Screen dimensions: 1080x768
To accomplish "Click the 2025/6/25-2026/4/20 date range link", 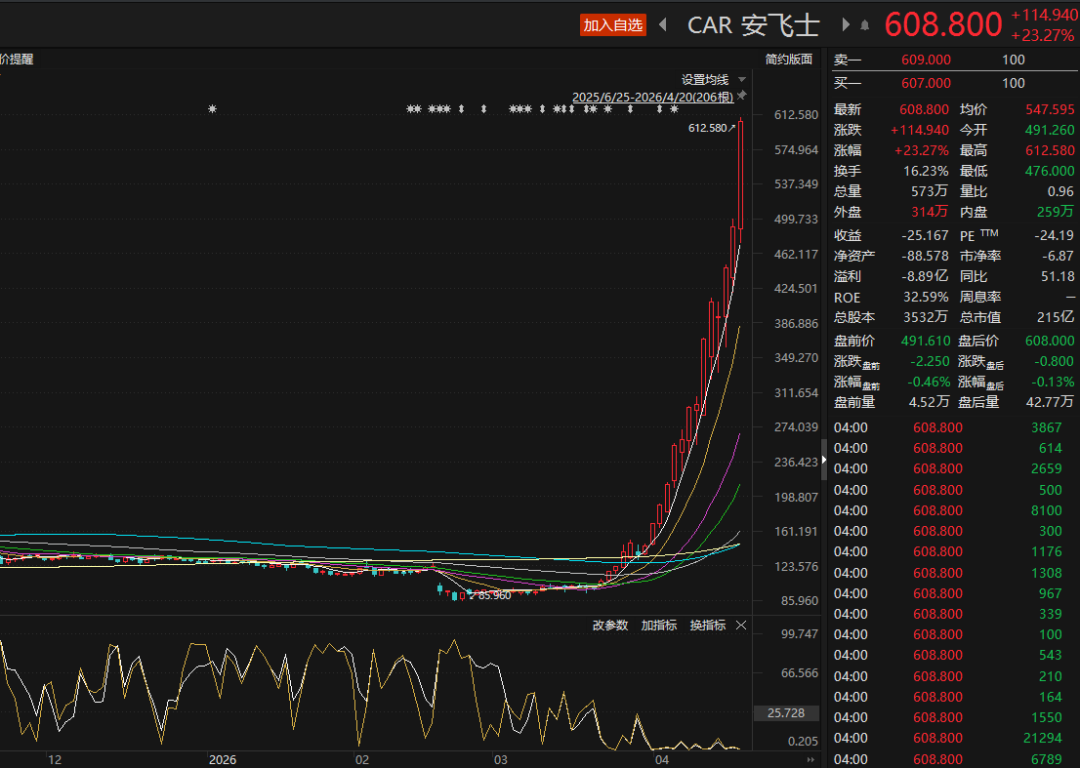I will pos(652,97).
